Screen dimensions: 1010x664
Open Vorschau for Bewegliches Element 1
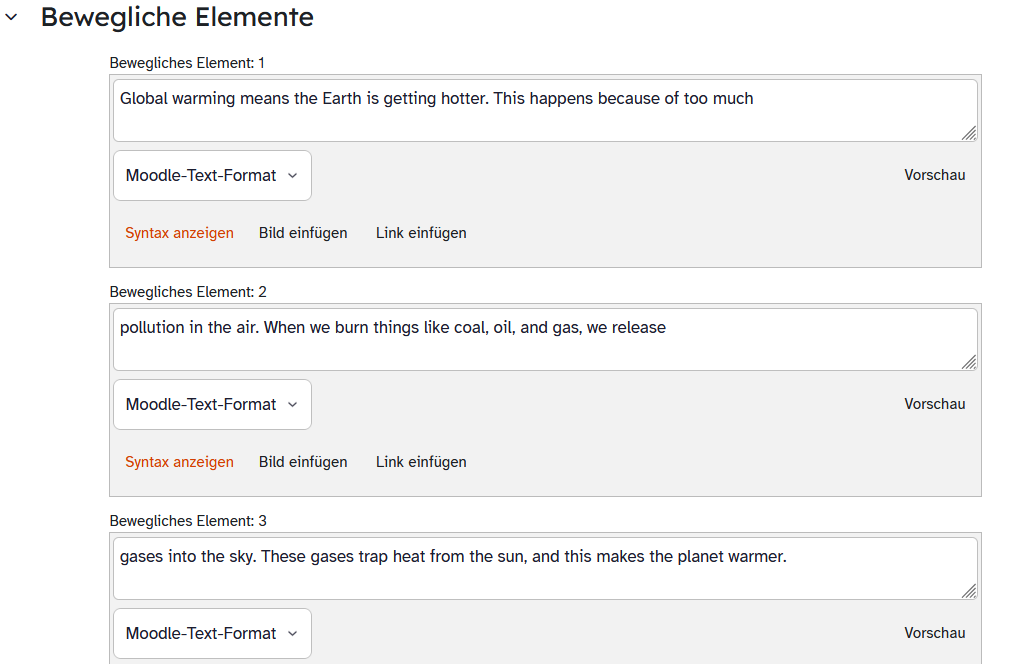click(x=934, y=175)
